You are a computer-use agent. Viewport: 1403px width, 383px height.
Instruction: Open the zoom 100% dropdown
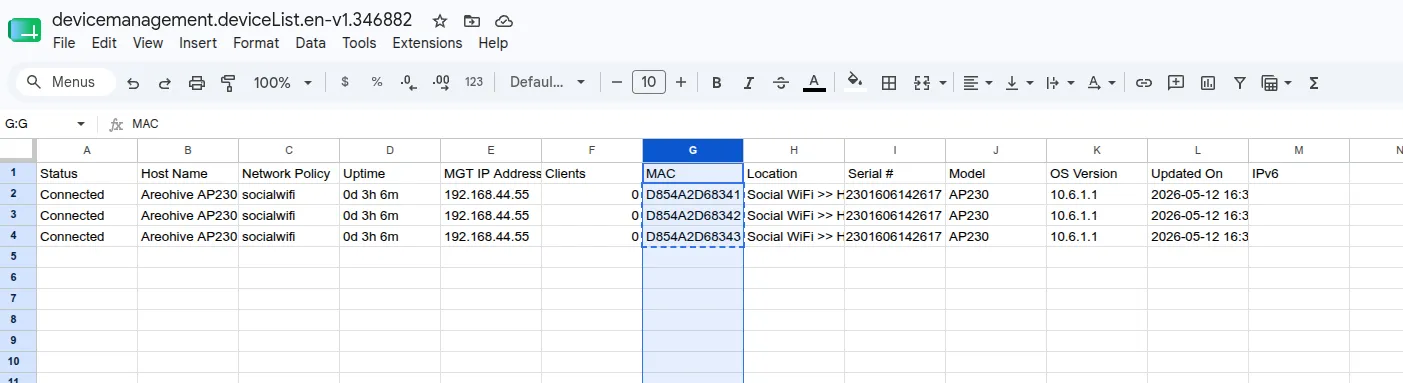(283, 82)
